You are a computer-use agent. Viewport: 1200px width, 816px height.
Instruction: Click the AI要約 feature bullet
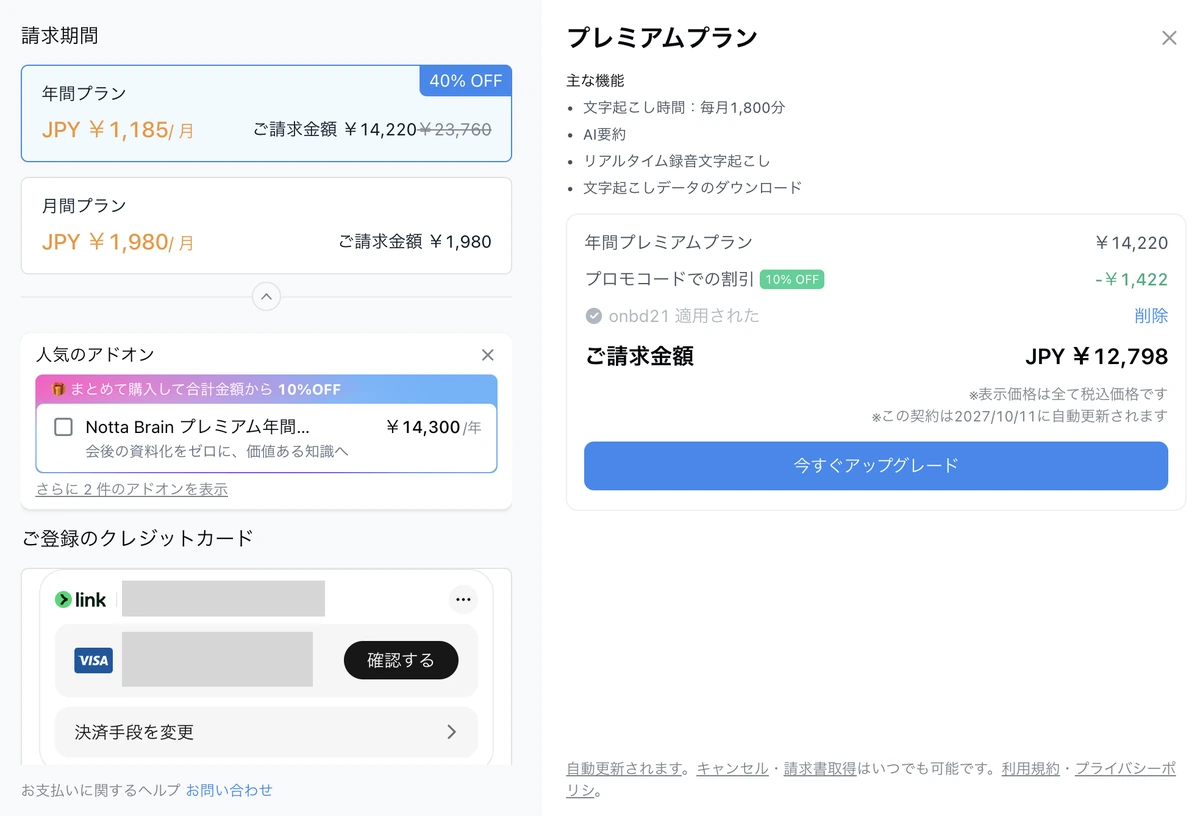605,134
